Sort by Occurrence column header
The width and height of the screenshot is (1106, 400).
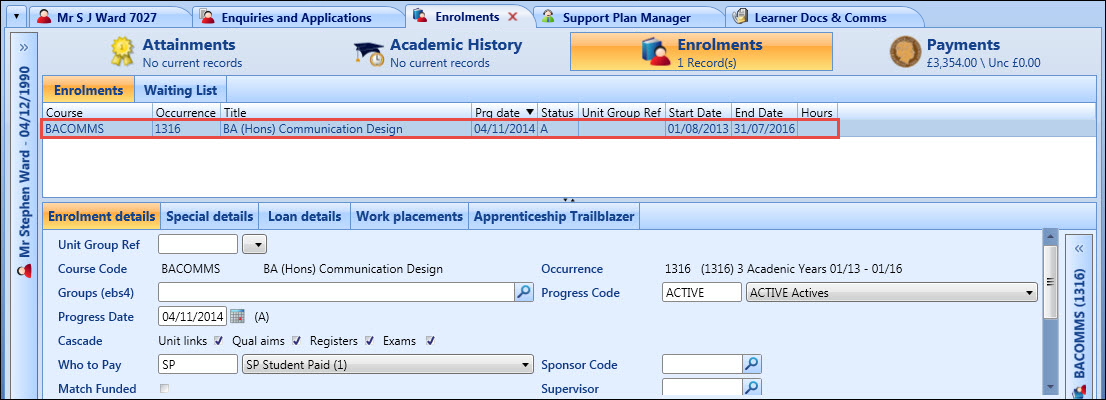186,112
